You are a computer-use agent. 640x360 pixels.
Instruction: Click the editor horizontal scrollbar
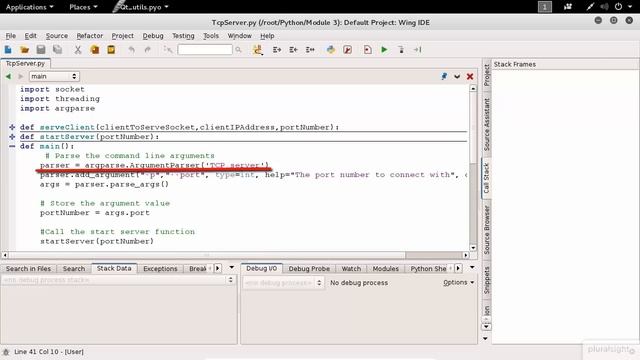235,255
